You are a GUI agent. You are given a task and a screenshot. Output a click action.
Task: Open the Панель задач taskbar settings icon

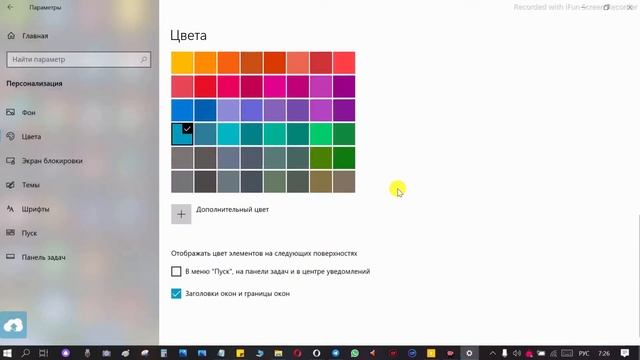click(11, 257)
